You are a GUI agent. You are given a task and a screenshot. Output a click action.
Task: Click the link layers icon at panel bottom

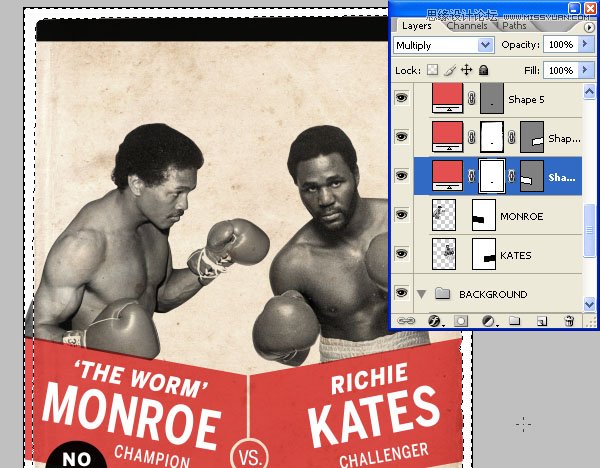pos(408,321)
